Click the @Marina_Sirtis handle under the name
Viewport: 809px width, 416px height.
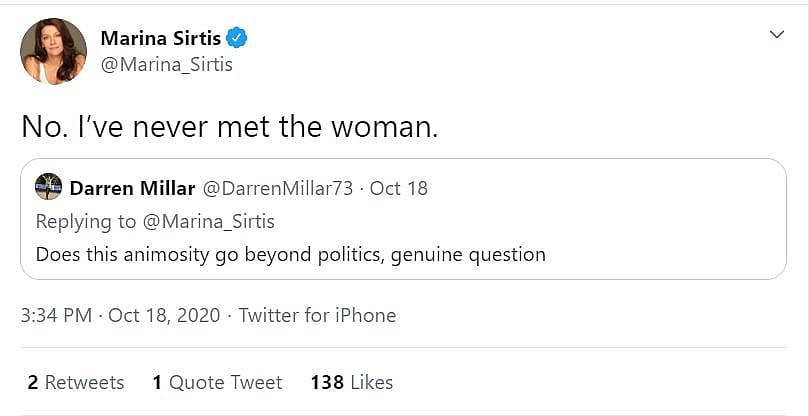pos(166,65)
